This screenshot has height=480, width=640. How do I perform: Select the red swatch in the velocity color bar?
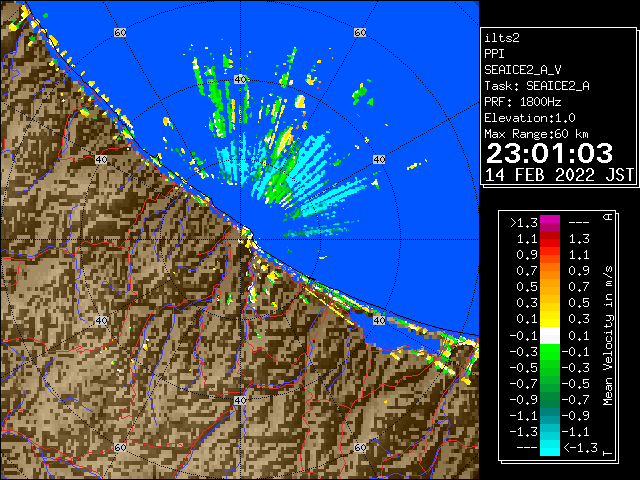coord(550,239)
